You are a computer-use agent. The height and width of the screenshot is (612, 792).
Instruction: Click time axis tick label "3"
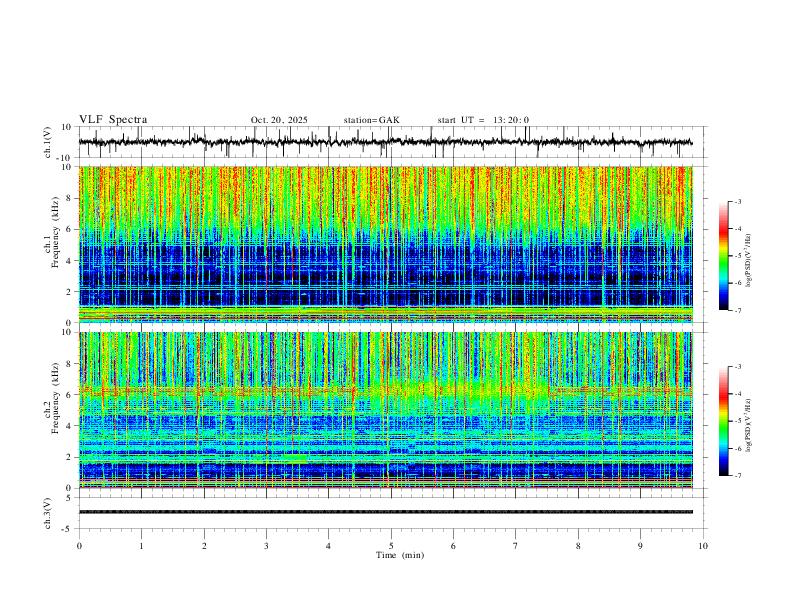pyautogui.click(x=266, y=546)
